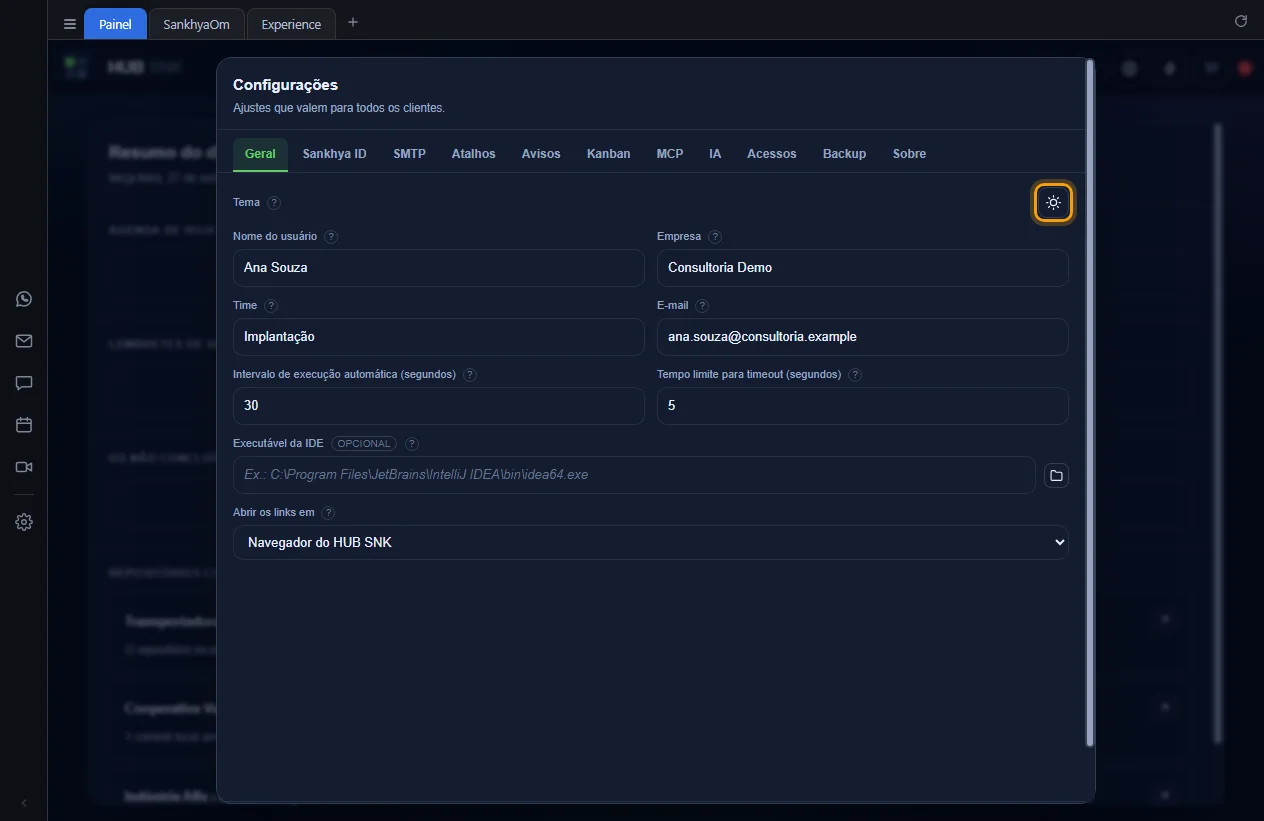The image size is (1264, 821).
Task: Click the OPCIONAL badge label
Action: pos(364,443)
